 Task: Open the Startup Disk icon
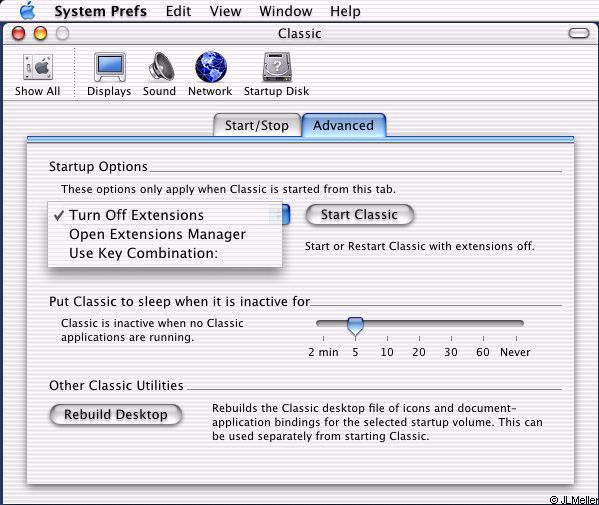coord(277,67)
